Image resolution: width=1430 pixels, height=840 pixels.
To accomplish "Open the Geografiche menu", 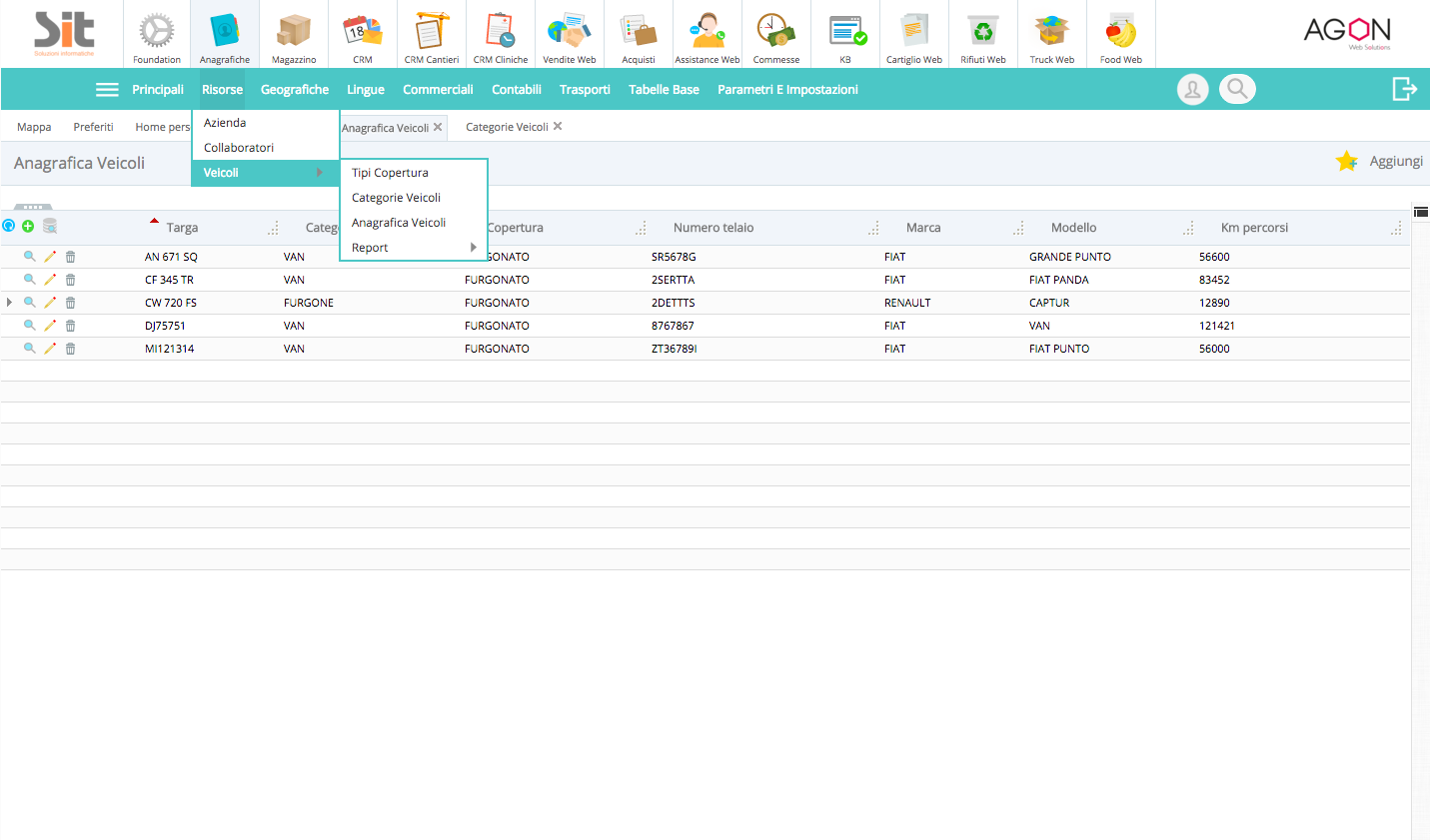I will [x=295, y=90].
